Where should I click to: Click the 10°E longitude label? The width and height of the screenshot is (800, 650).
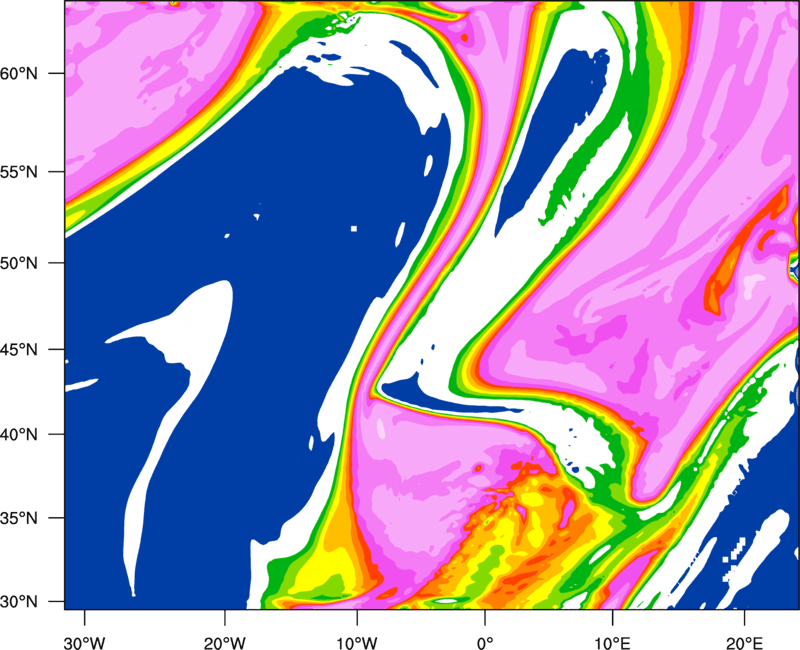(x=612, y=643)
